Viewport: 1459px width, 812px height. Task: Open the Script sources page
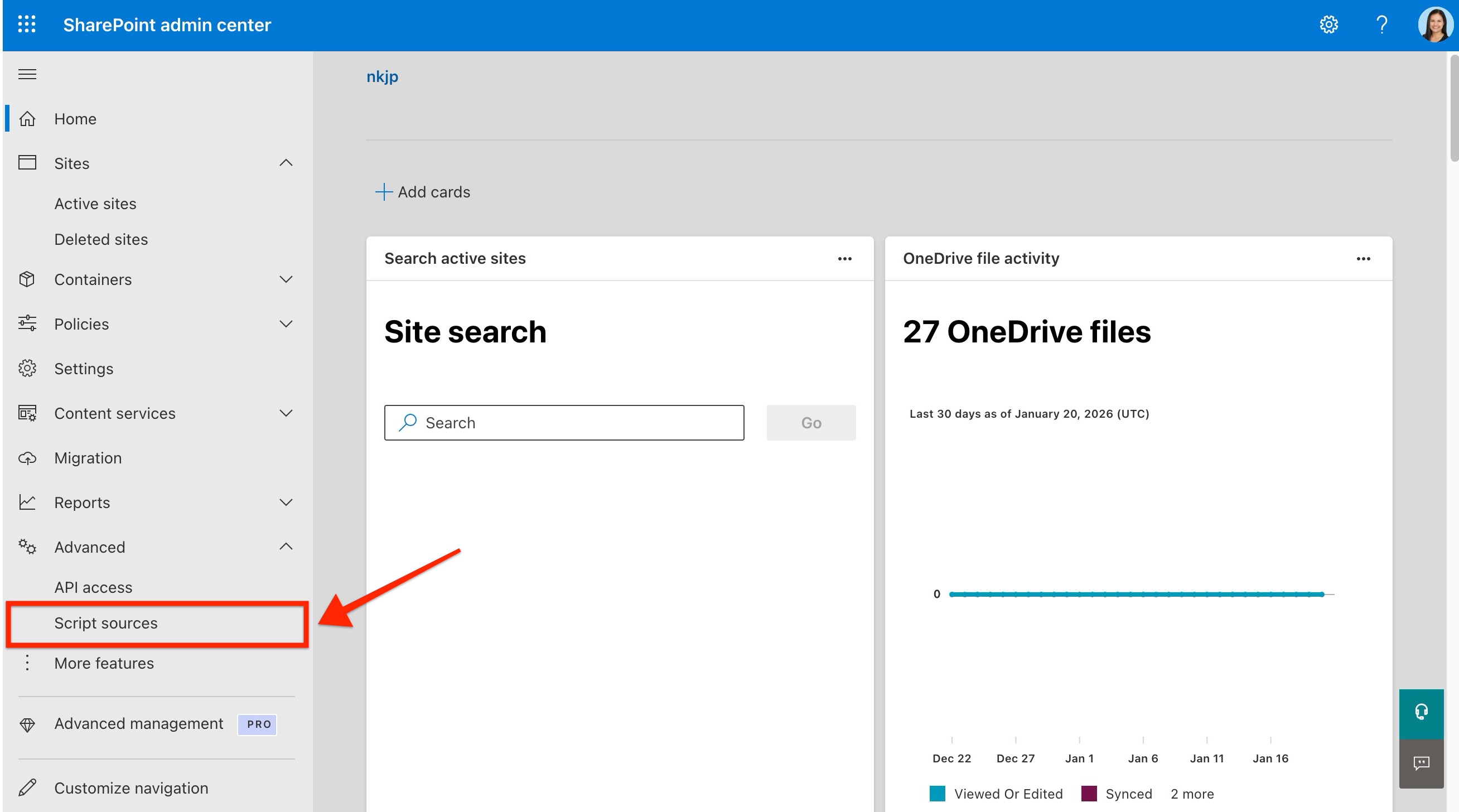(106, 623)
